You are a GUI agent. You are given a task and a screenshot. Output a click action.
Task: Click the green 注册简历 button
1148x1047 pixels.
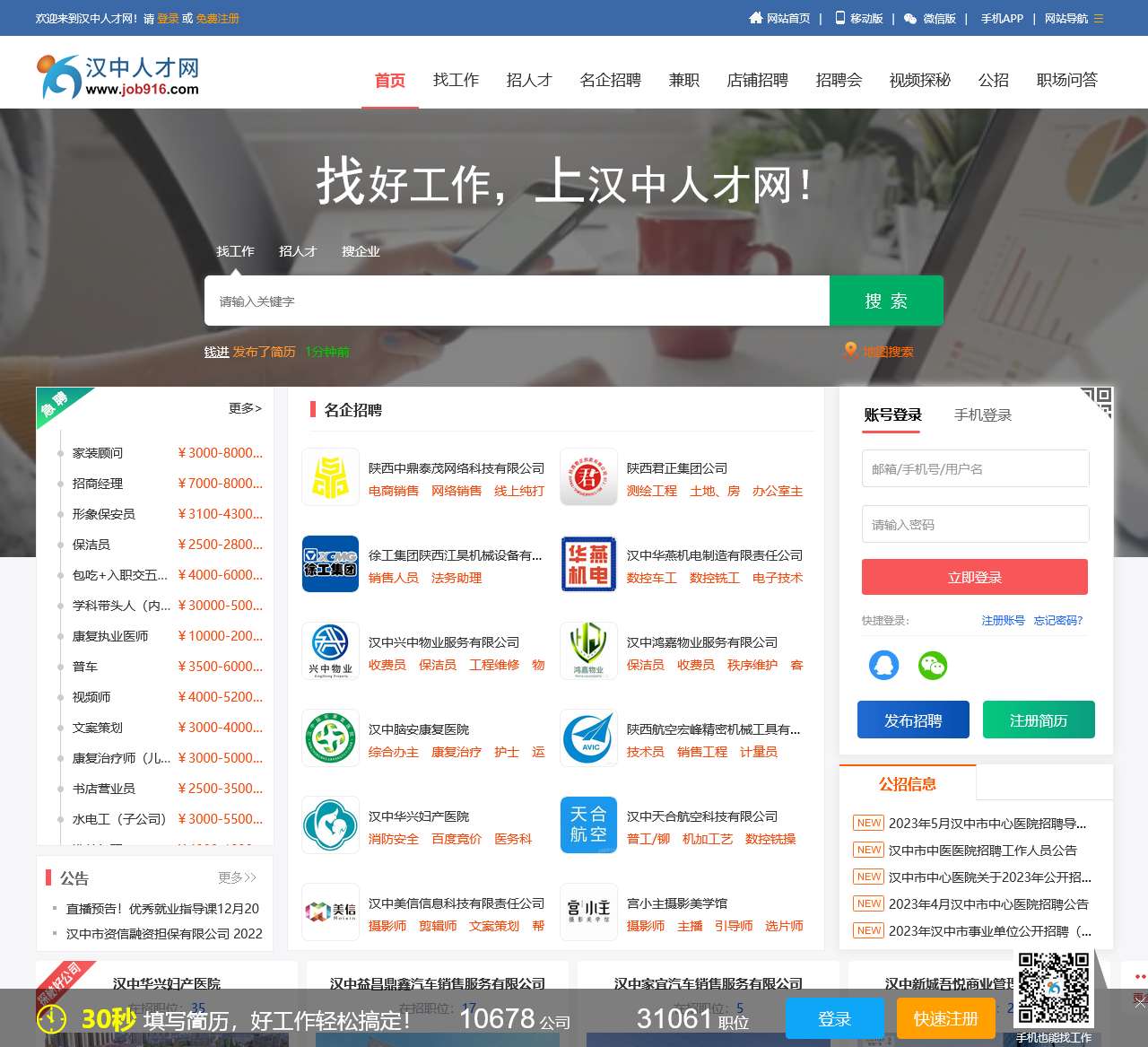click(1039, 720)
